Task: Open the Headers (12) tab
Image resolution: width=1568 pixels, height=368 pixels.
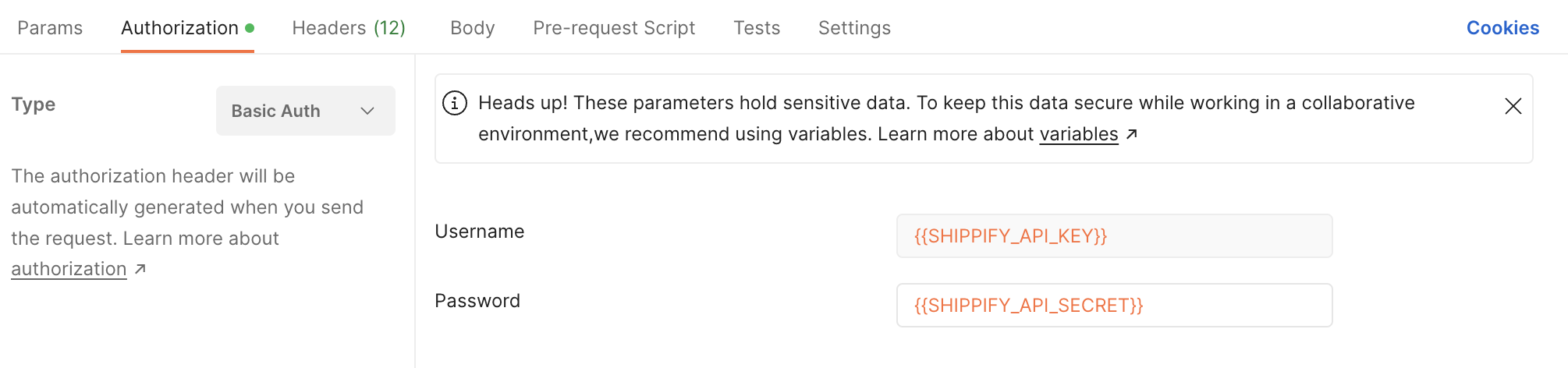Action: click(349, 28)
